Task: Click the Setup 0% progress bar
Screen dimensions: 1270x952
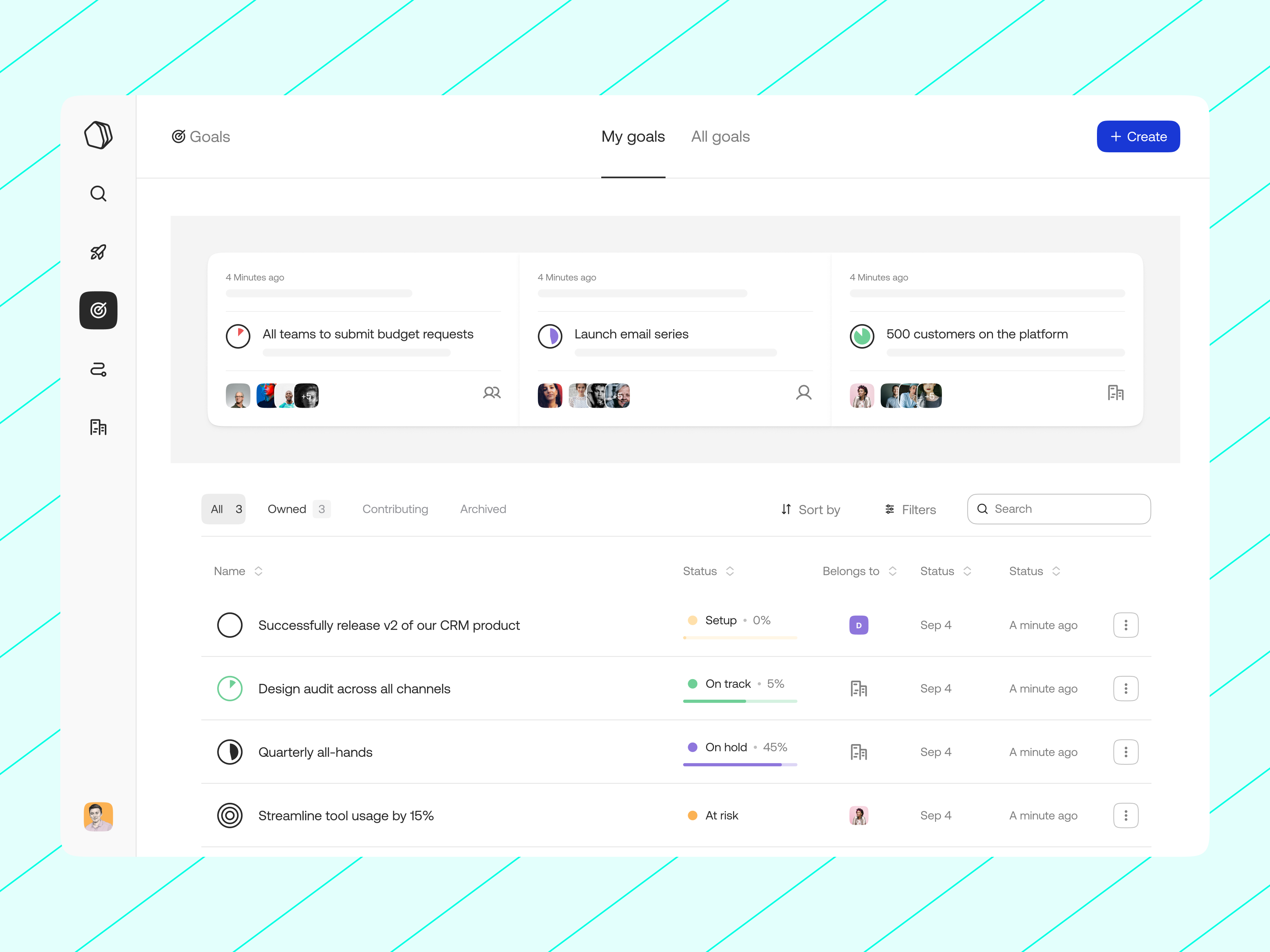Action: (x=739, y=637)
